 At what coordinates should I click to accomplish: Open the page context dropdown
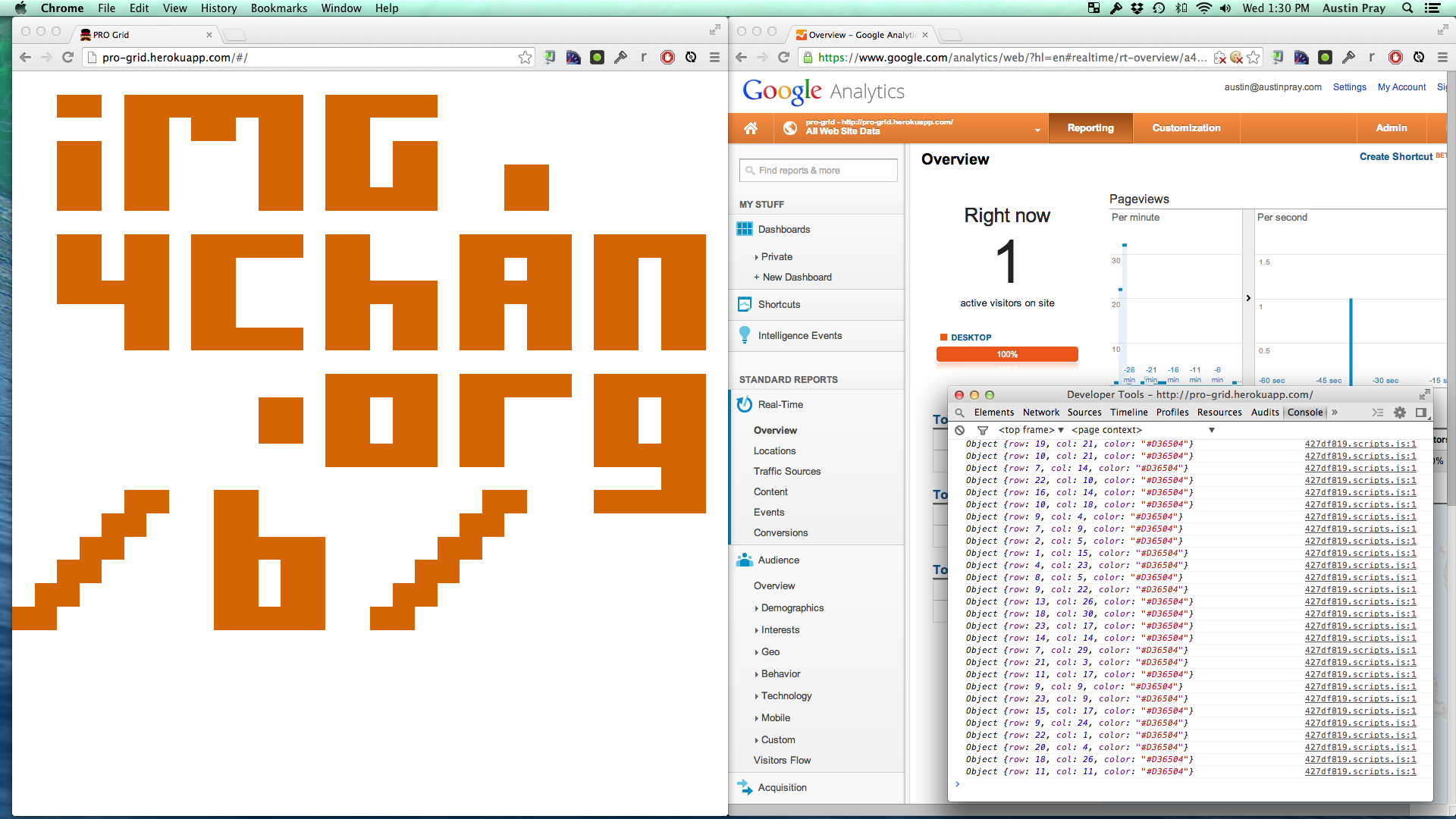click(1143, 430)
